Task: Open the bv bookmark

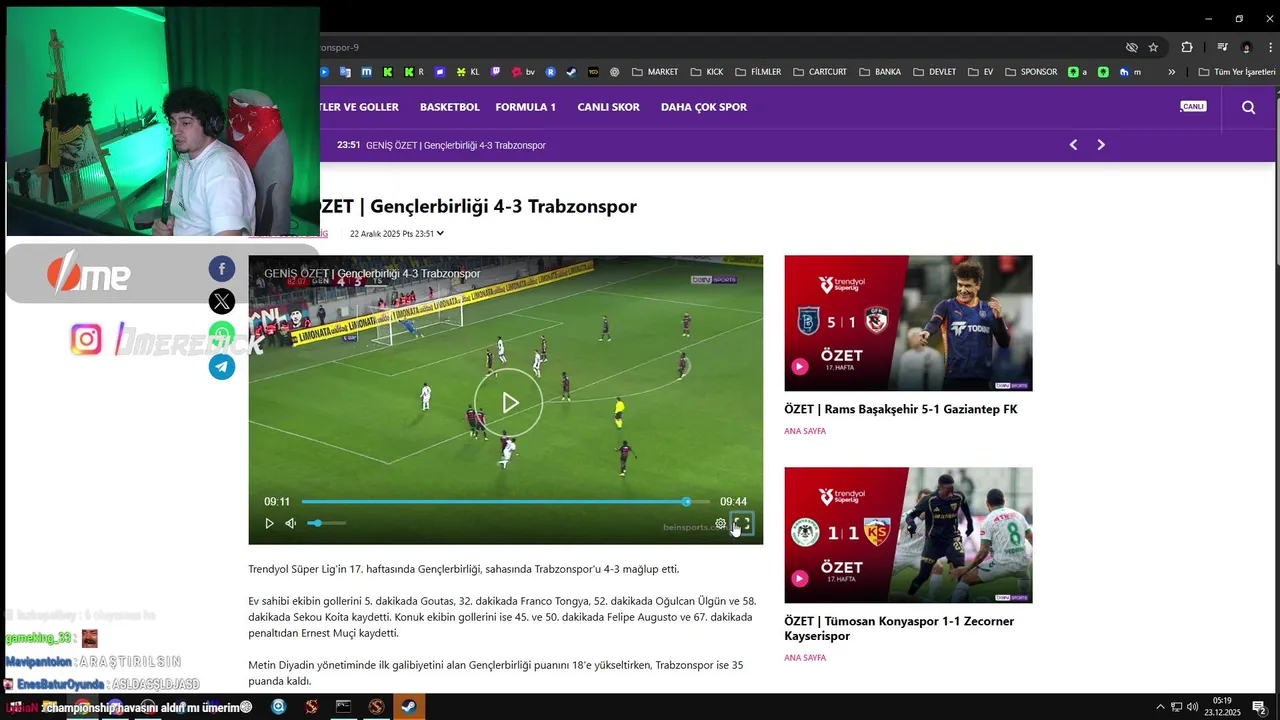Action: tap(523, 72)
